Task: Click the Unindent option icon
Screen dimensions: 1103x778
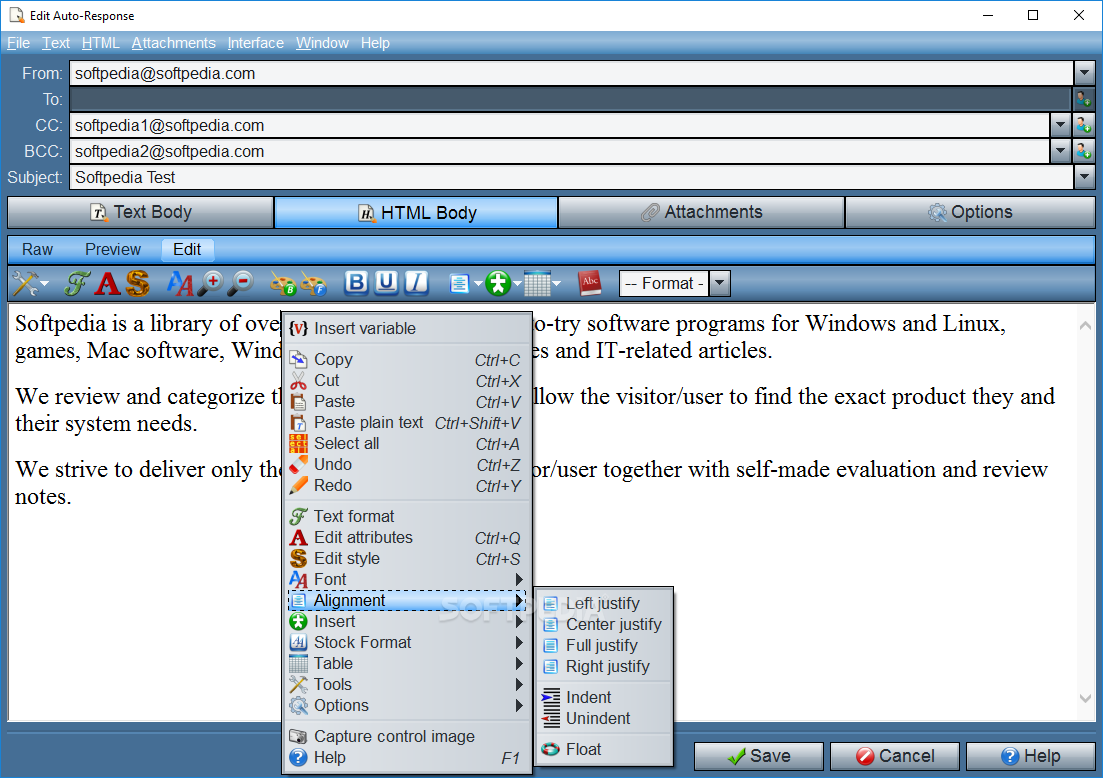Action: [x=551, y=718]
